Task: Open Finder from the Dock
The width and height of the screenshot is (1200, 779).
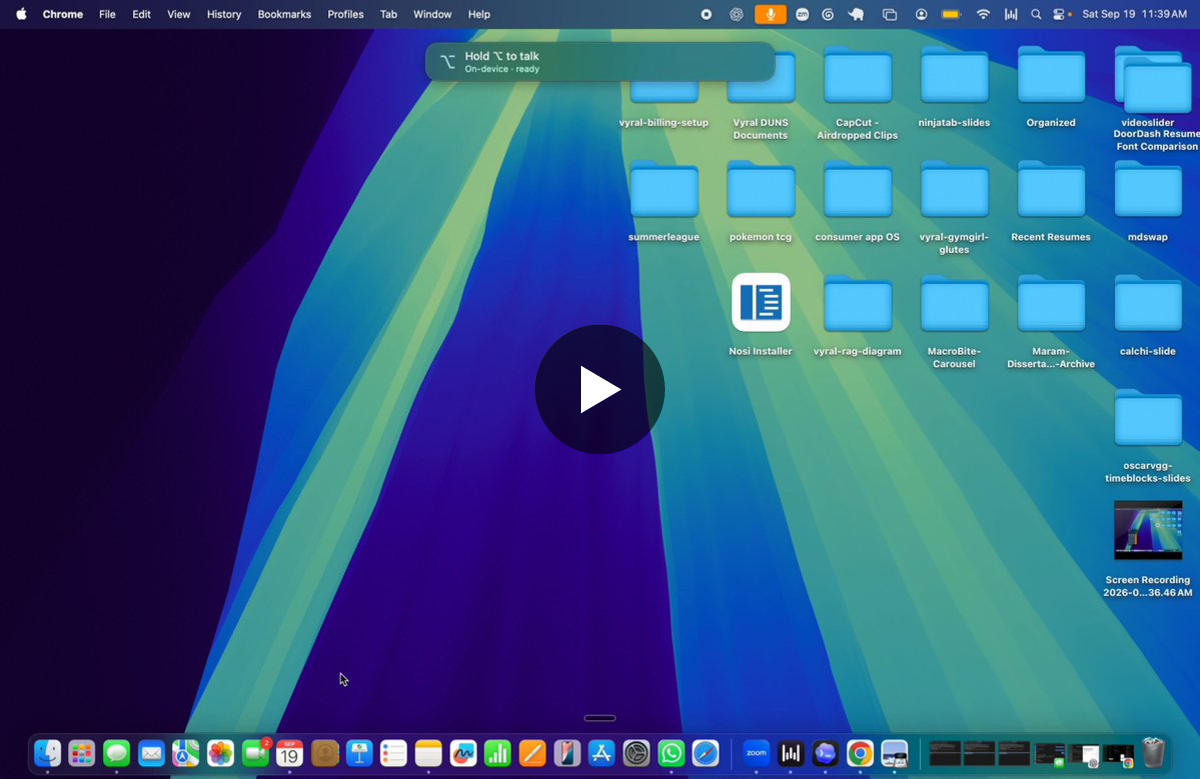Action: coord(47,753)
